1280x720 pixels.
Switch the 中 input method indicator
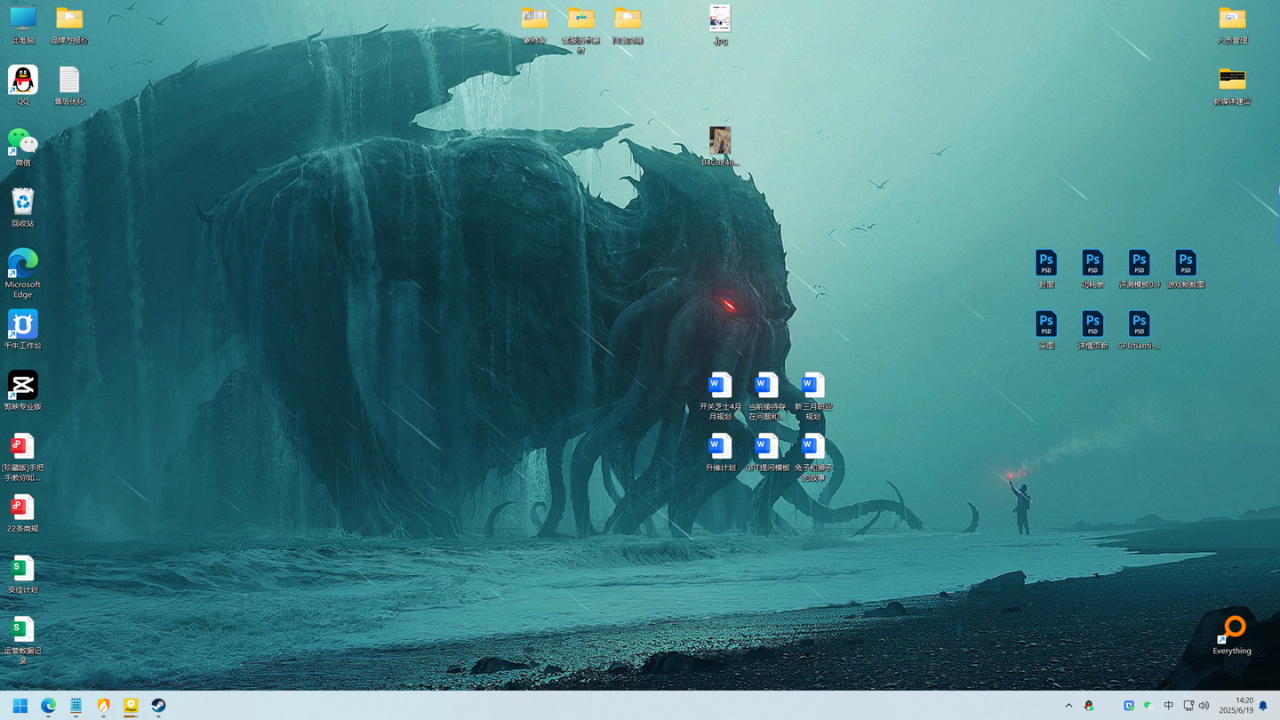pyautogui.click(x=1168, y=705)
